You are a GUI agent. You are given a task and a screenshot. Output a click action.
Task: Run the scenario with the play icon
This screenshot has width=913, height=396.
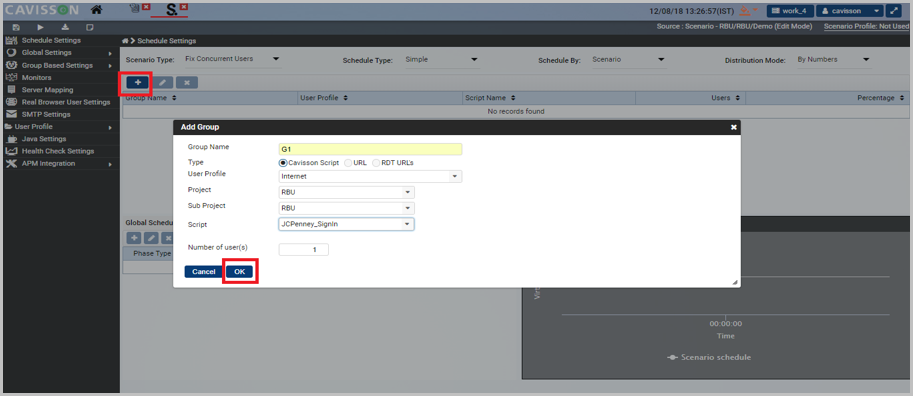41,27
